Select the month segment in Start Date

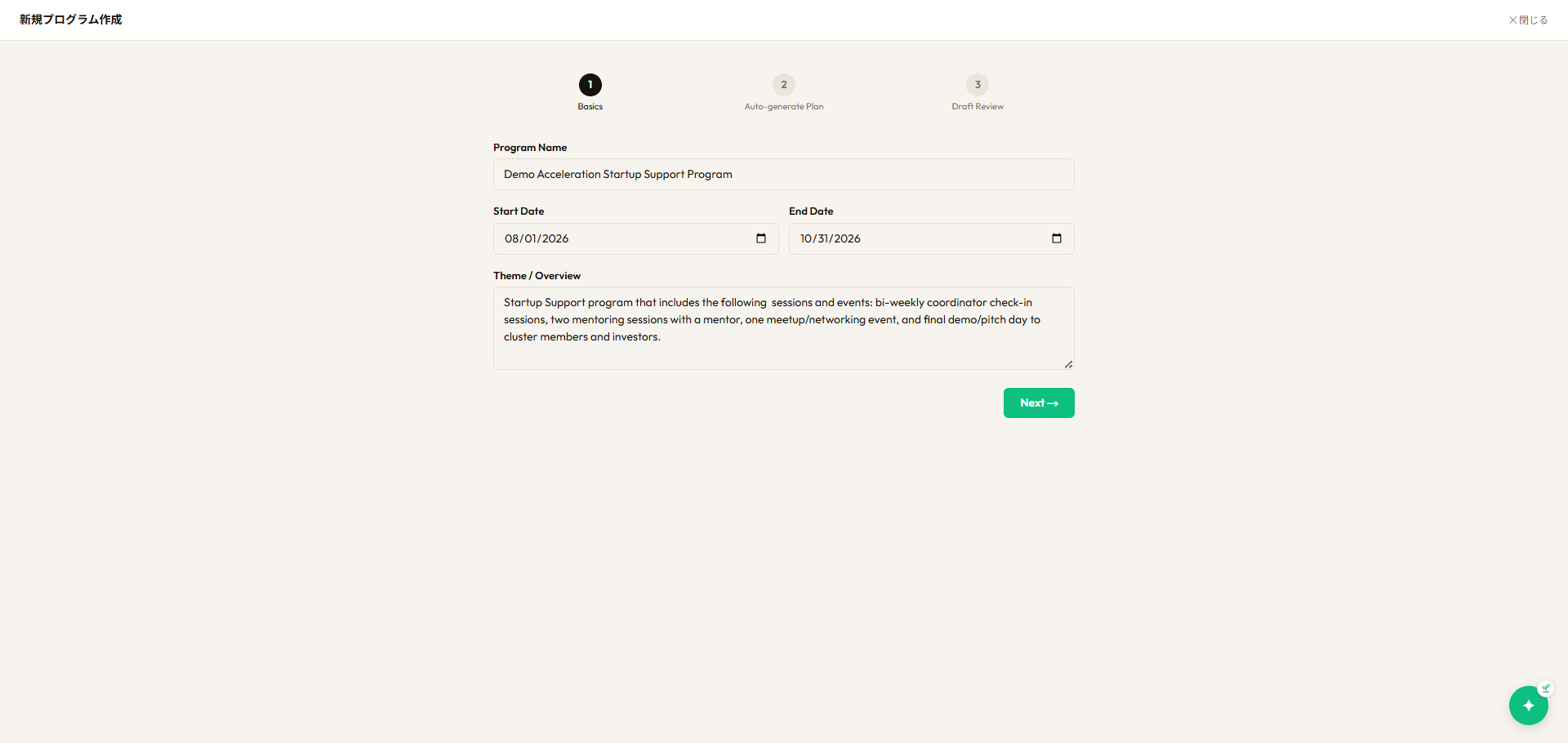point(512,238)
